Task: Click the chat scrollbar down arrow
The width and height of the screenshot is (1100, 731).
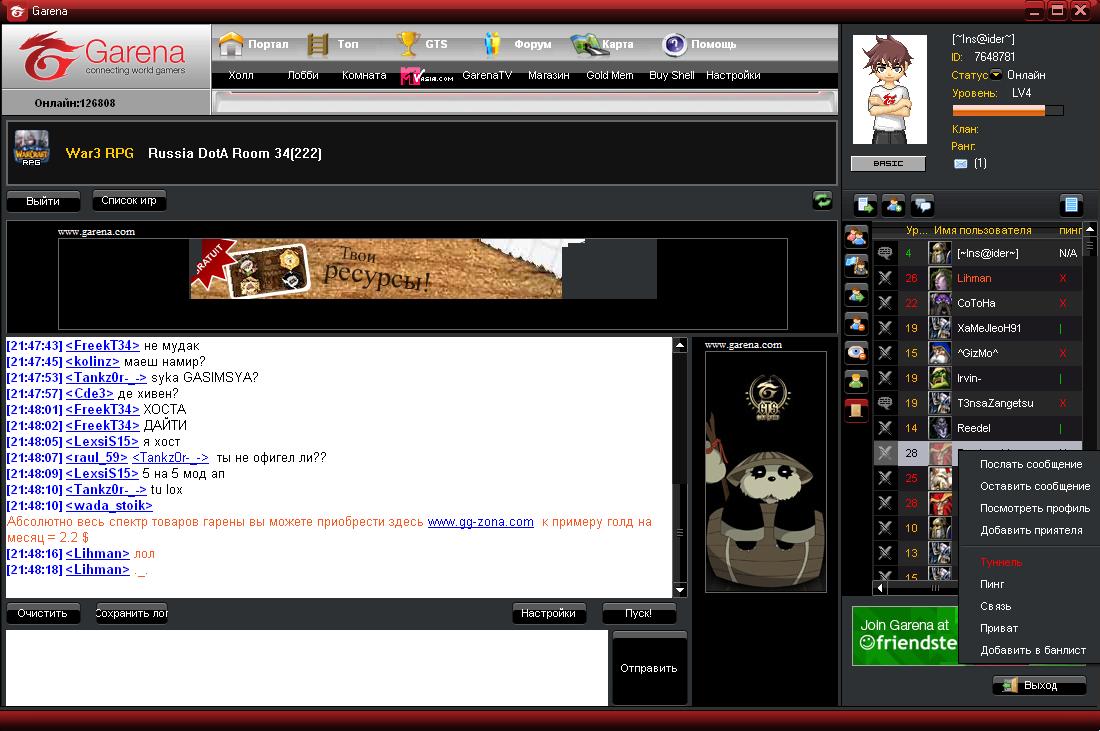Action: (x=680, y=589)
